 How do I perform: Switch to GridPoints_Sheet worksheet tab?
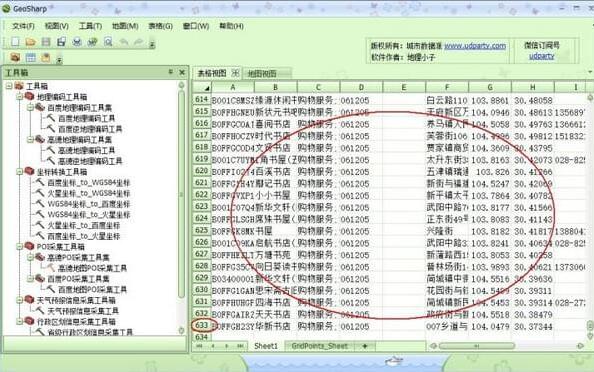click(x=319, y=346)
